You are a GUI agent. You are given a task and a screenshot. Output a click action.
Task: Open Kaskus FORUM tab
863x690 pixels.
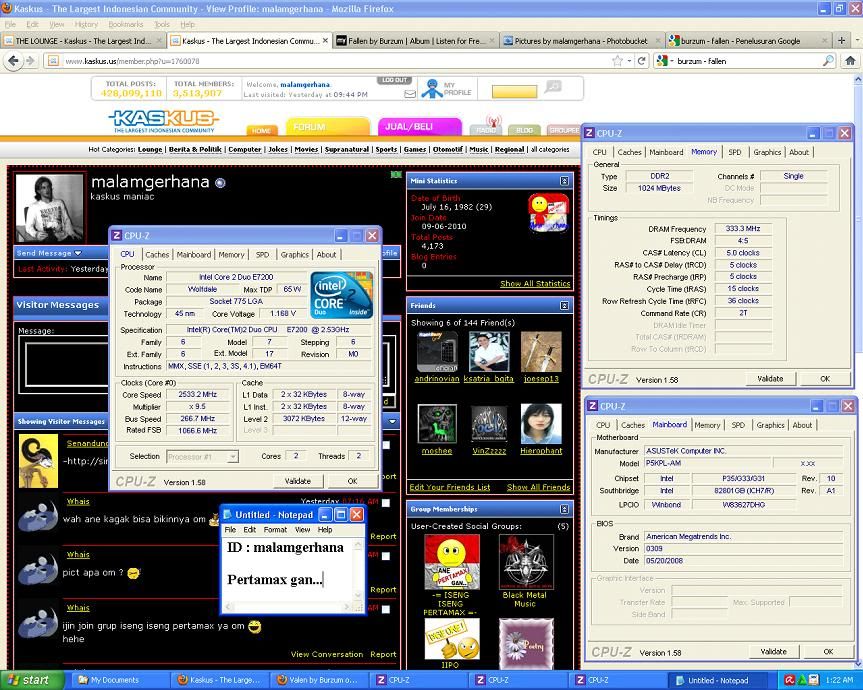click(x=328, y=126)
